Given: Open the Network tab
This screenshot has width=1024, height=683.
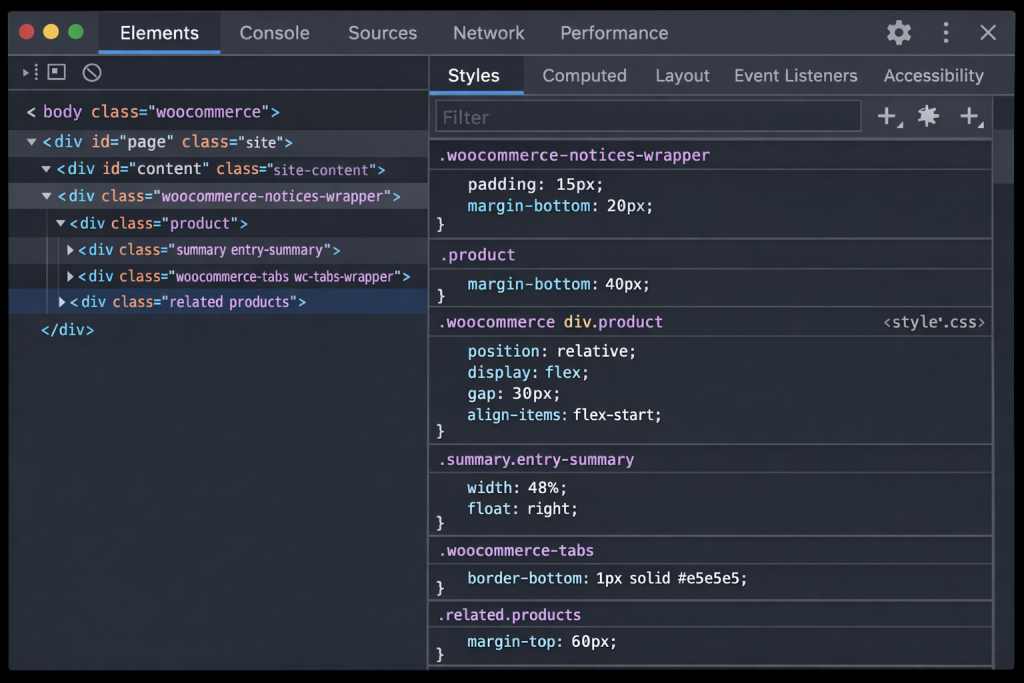Looking at the screenshot, I should coord(488,33).
